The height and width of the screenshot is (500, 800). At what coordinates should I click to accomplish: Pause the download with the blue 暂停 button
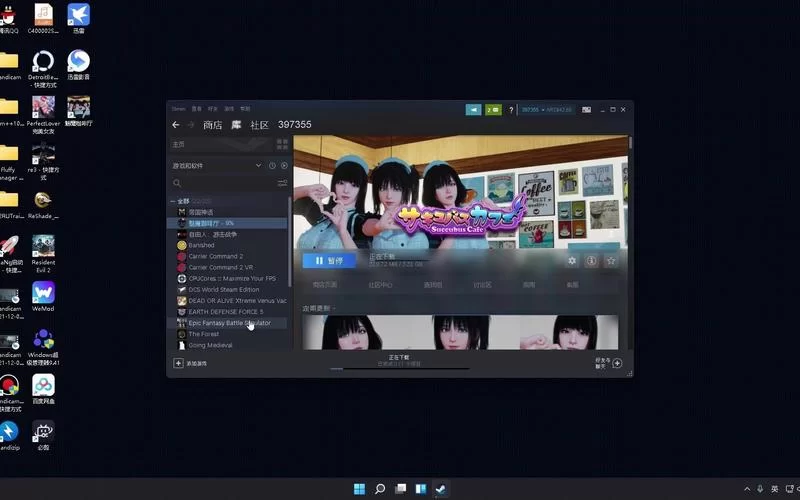pos(330,261)
